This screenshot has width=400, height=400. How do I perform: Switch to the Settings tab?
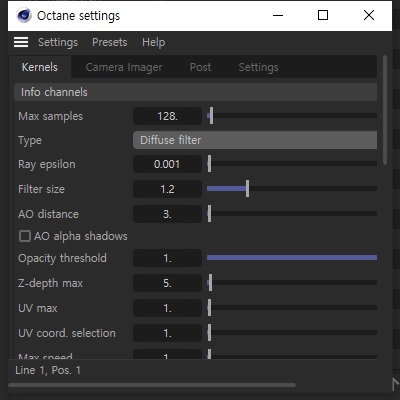258,67
